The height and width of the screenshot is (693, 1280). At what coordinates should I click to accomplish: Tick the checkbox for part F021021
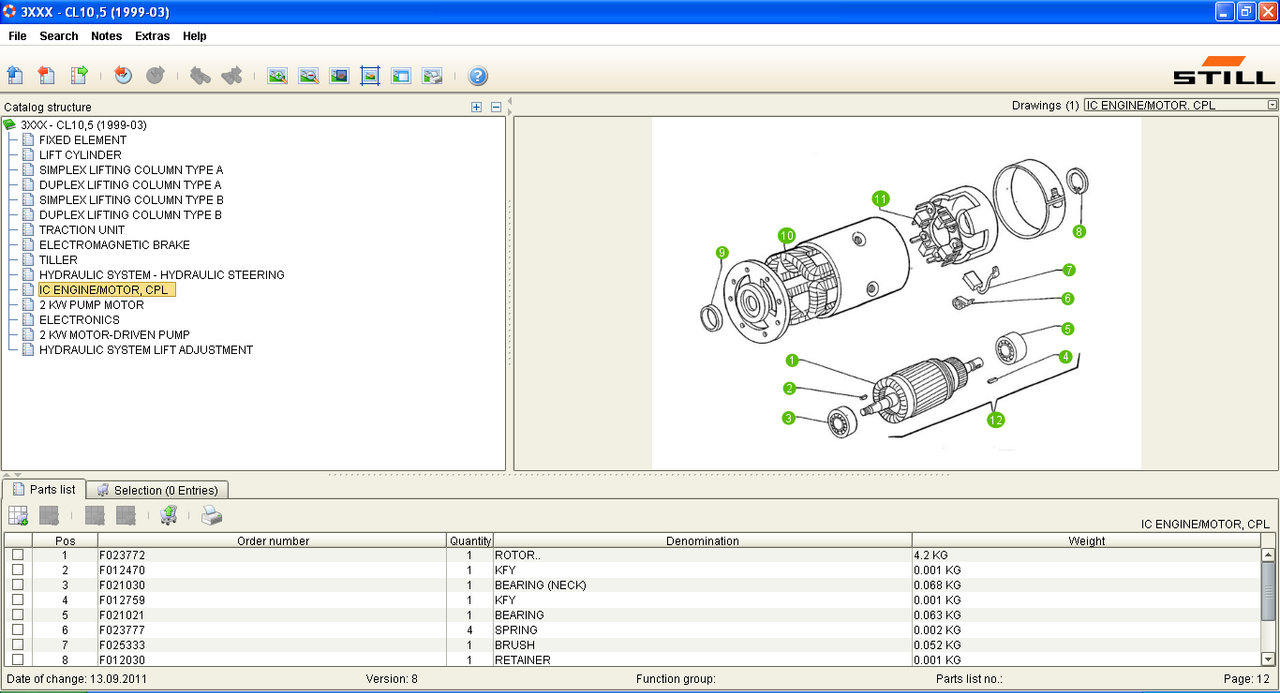coord(17,615)
